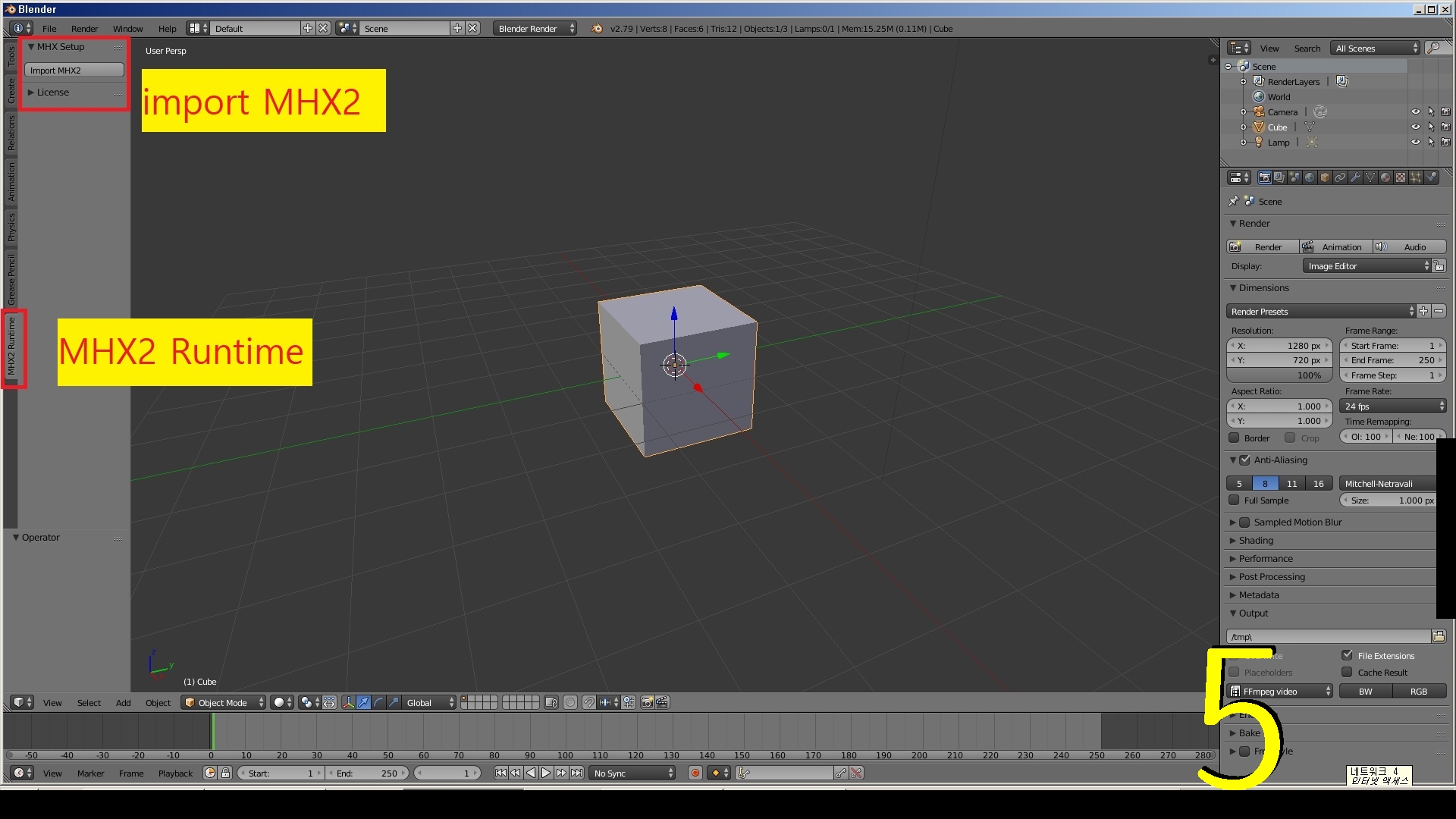Toggle Lamp renderability camera icon

point(1445,142)
